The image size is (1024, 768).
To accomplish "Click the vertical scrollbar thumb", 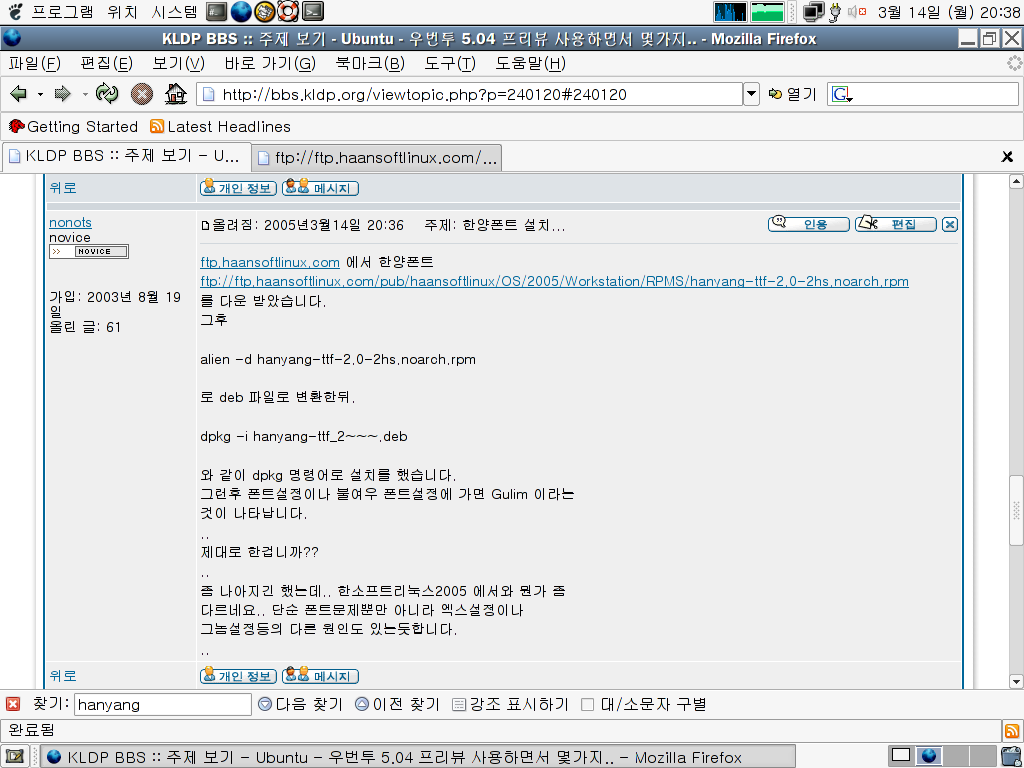I will click(1016, 510).
